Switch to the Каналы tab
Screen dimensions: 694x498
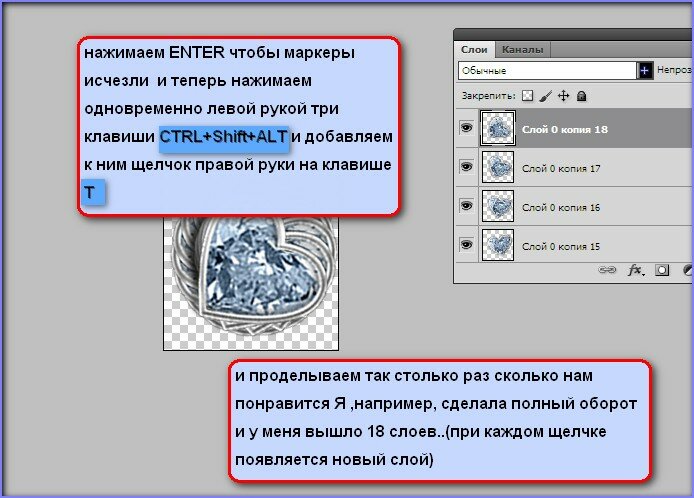tap(522, 49)
